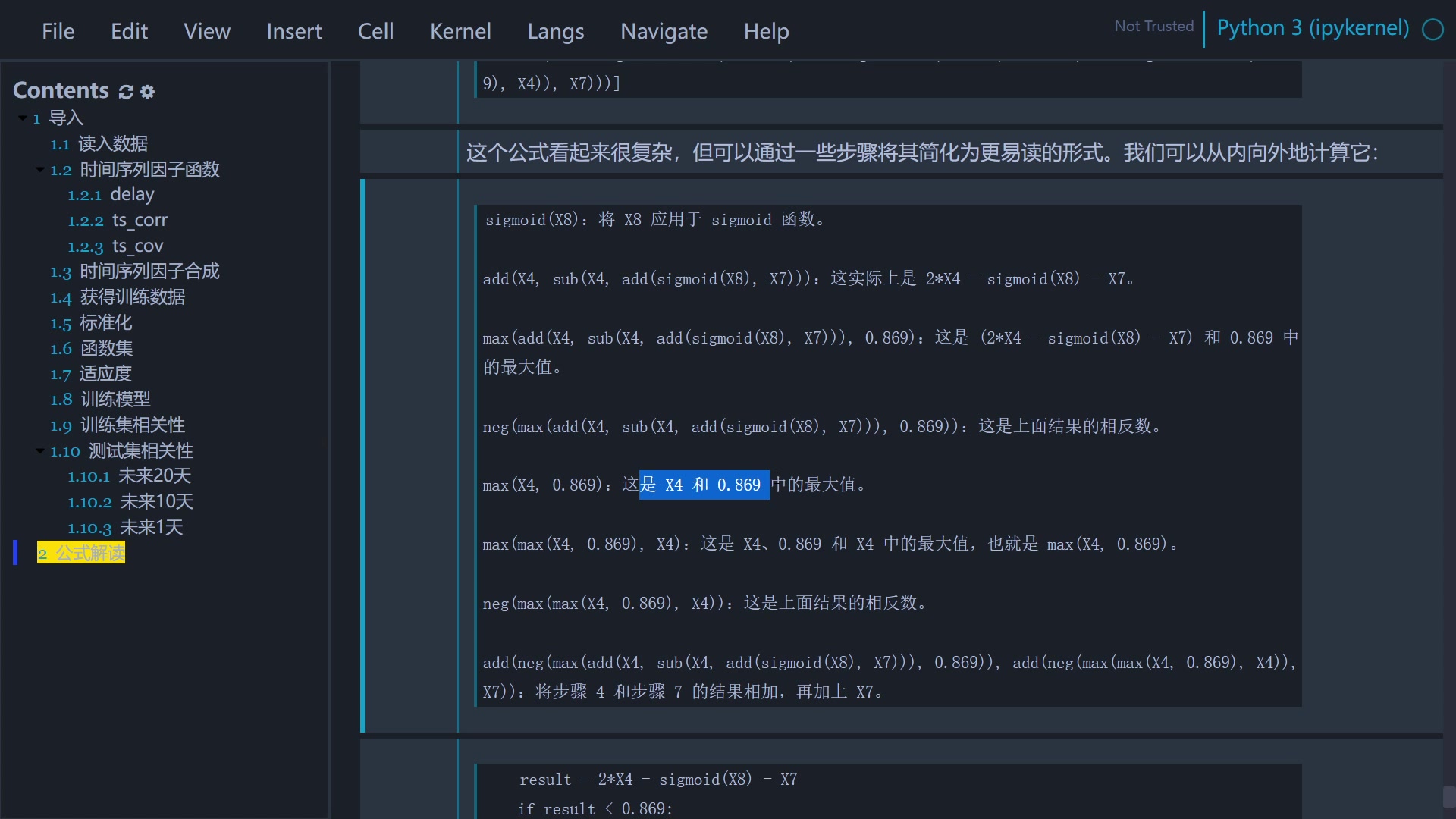Open the Insert menu

point(294,31)
